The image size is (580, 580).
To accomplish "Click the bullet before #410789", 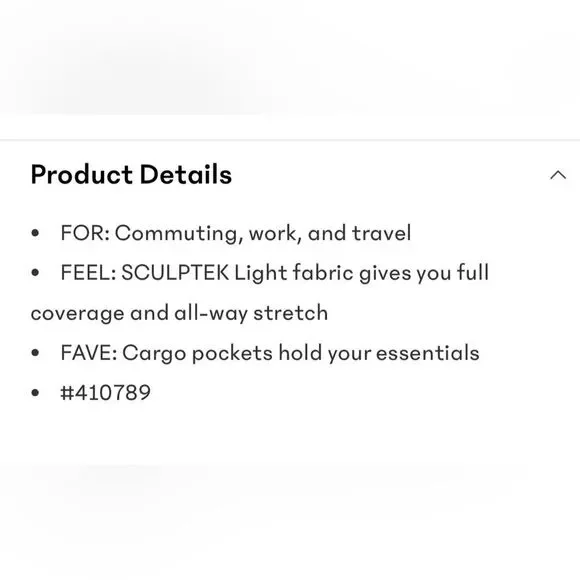I will tap(36, 392).
